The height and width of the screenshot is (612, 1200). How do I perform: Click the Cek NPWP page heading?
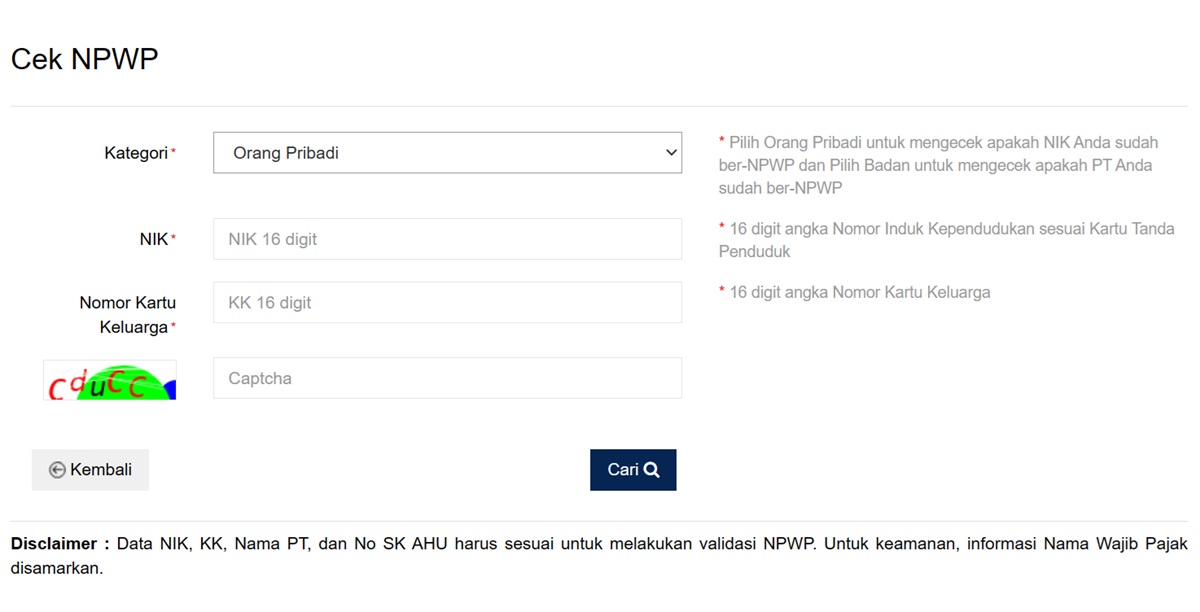pos(84,58)
